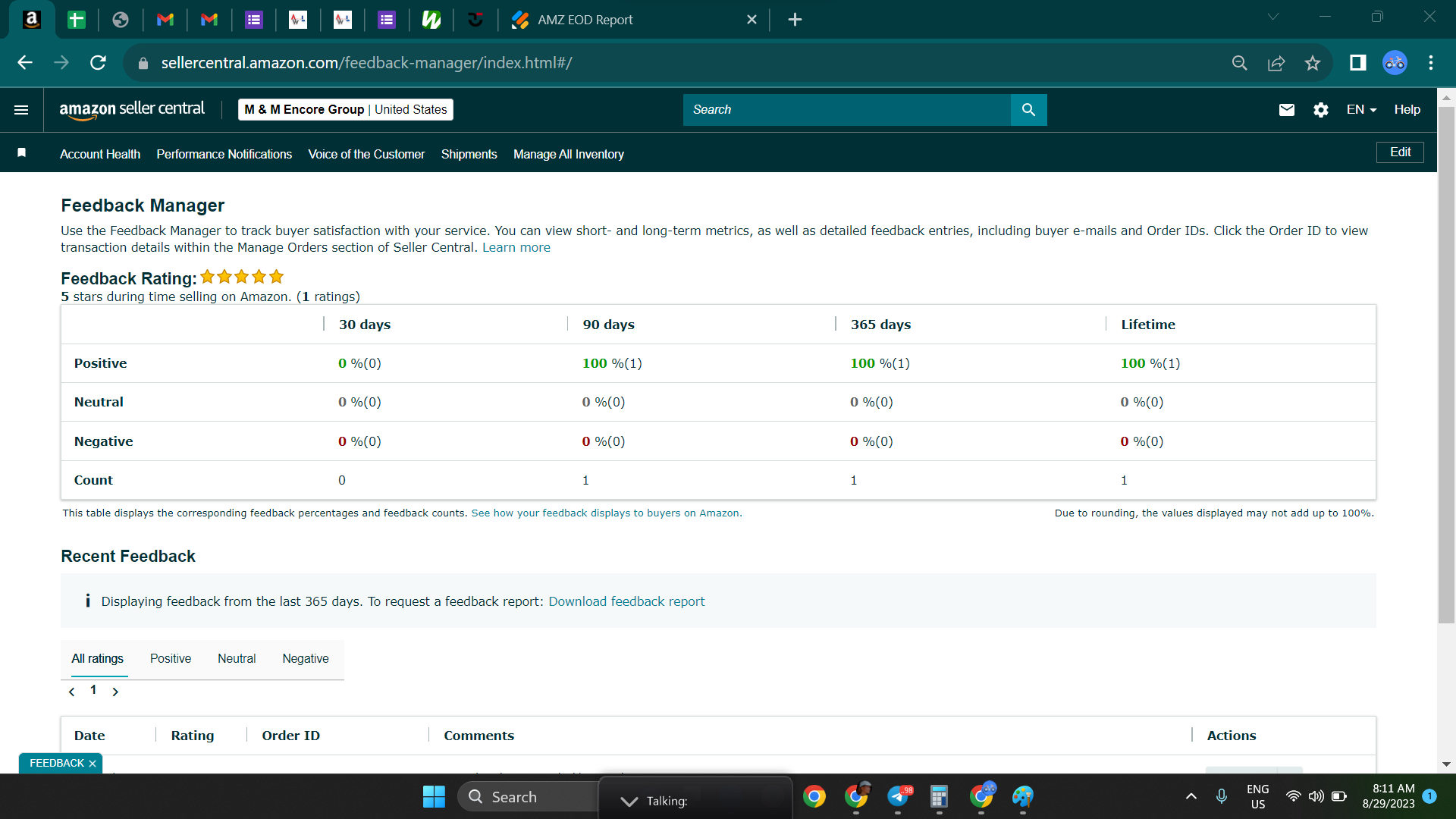1456x819 pixels.
Task: Open Seller Central Help
Action: (x=1407, y=110)
